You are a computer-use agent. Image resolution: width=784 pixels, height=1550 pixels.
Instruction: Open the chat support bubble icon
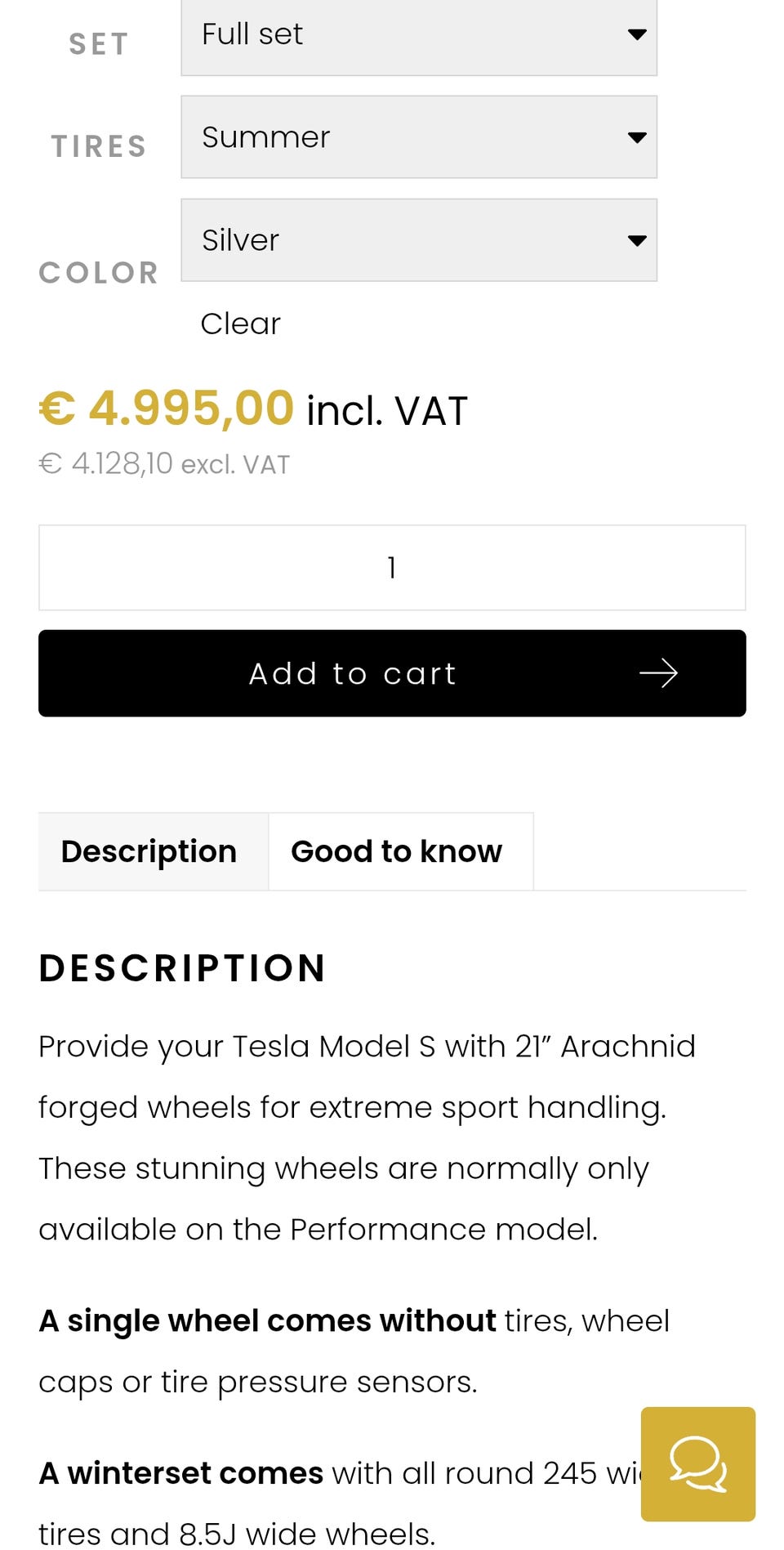[697, 1463]
